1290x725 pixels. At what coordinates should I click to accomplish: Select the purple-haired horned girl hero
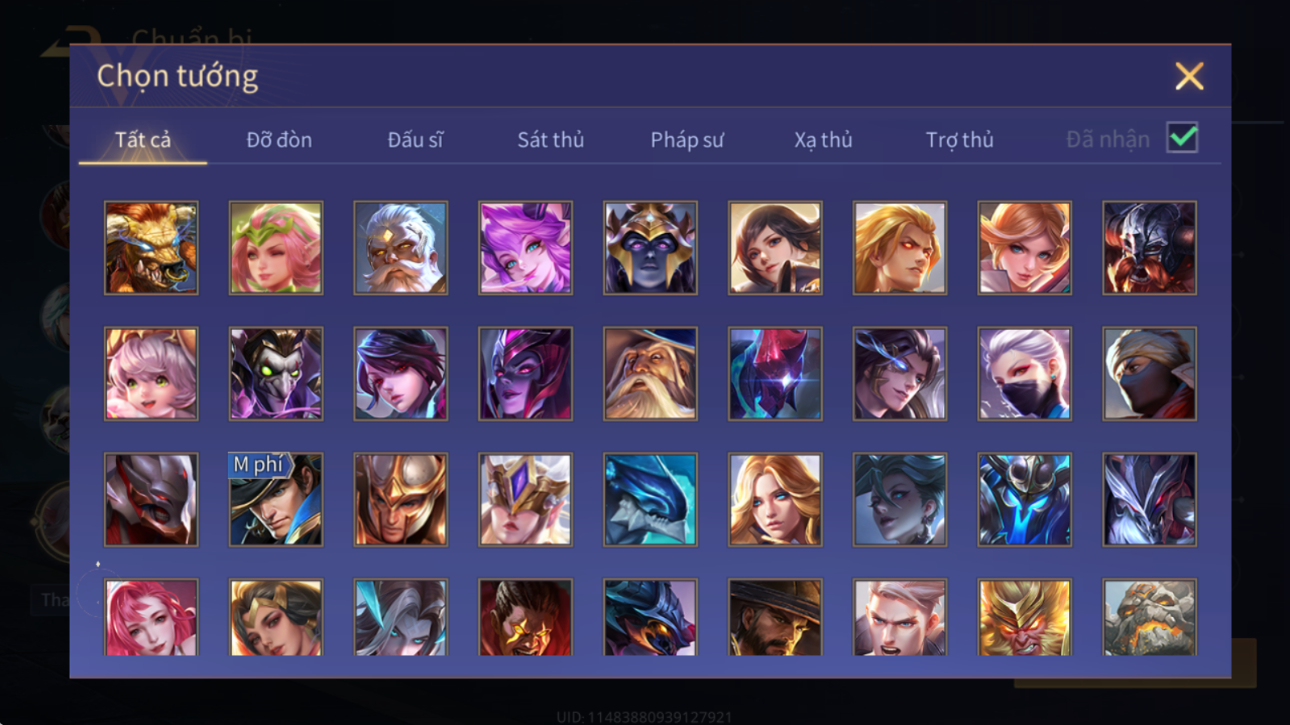(x=525, y=248)
